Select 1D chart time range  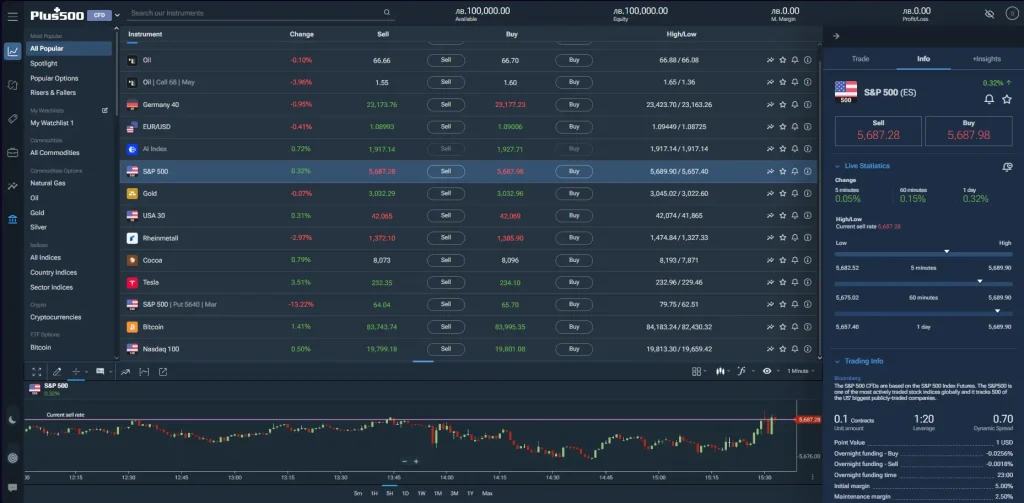coord(405,493)
